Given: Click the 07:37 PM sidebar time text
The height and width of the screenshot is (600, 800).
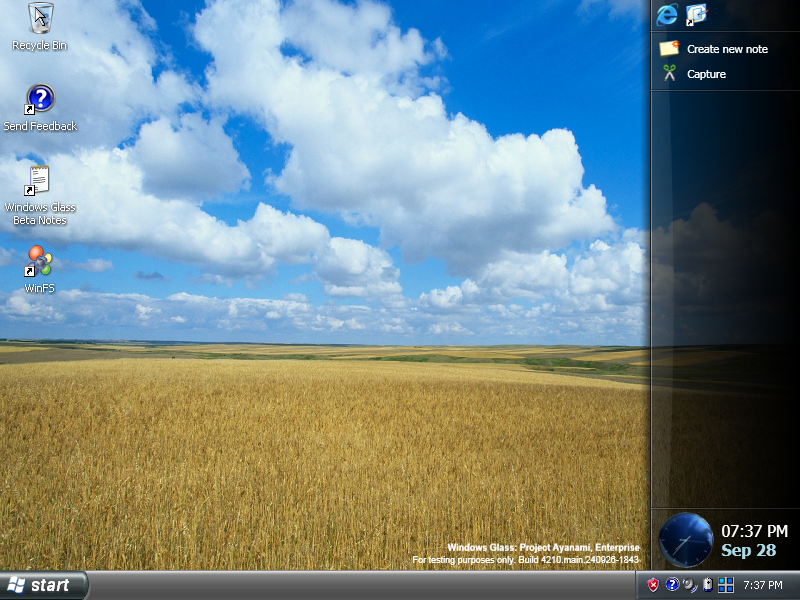Looking at the screenshot, I should click(754, 531).
